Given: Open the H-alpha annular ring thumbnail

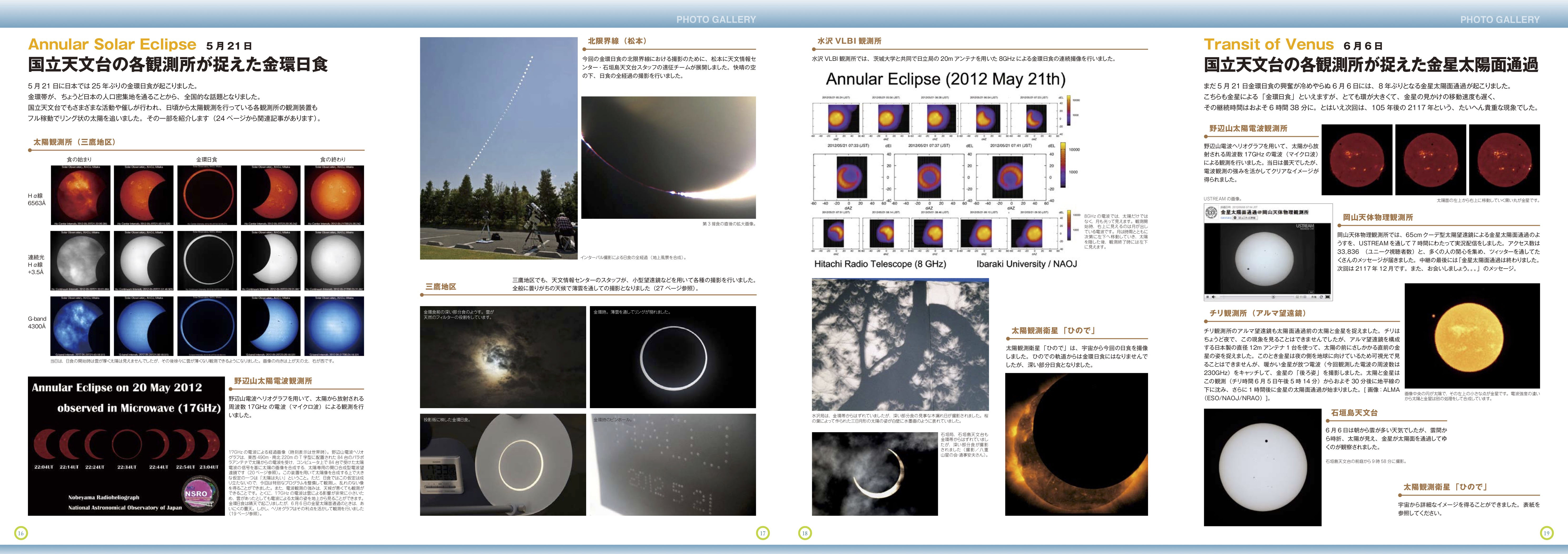Looking at the screenshot, I should click(207, 195).
